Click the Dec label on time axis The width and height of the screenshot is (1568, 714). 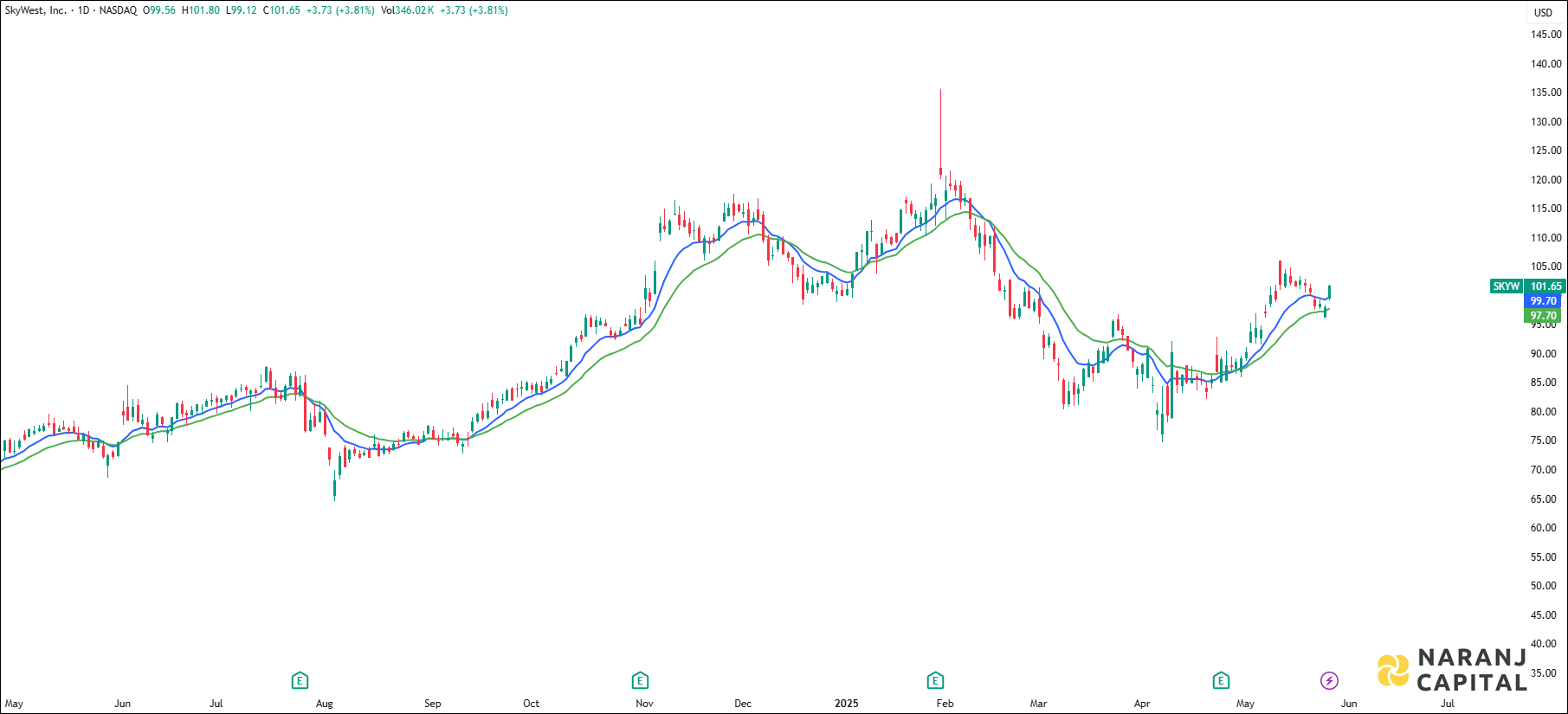tap(743, 704)
